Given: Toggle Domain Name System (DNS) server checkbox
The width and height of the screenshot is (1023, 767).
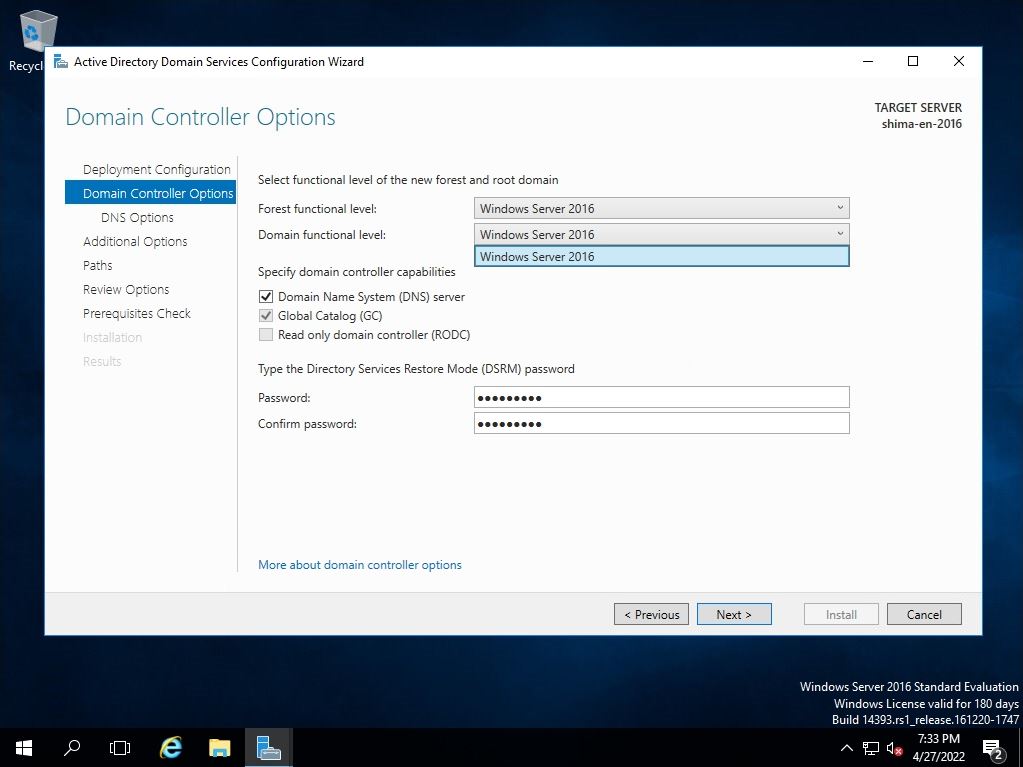Looking at the screenshot, I should [266, 297].
